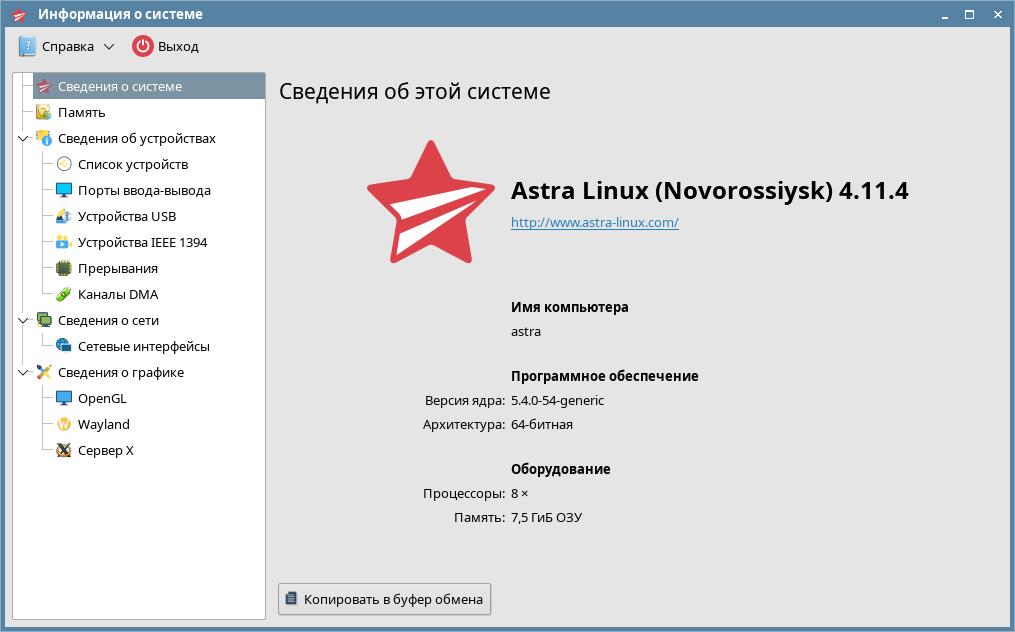Click the large Astra Linux star logo

coord(430,202)
